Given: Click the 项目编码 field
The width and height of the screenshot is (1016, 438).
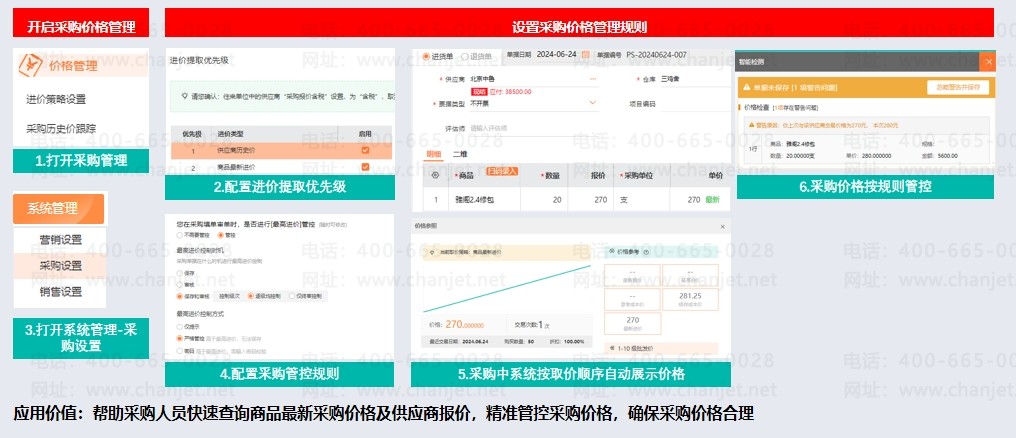Looking at the screenshot, I should (695, 104).
